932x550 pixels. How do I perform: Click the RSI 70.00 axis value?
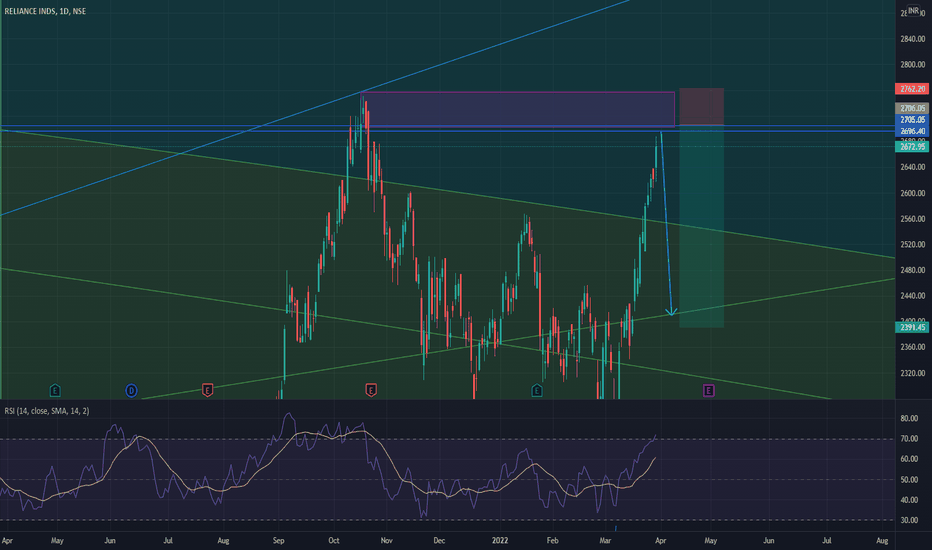click(x=909, y=439)
